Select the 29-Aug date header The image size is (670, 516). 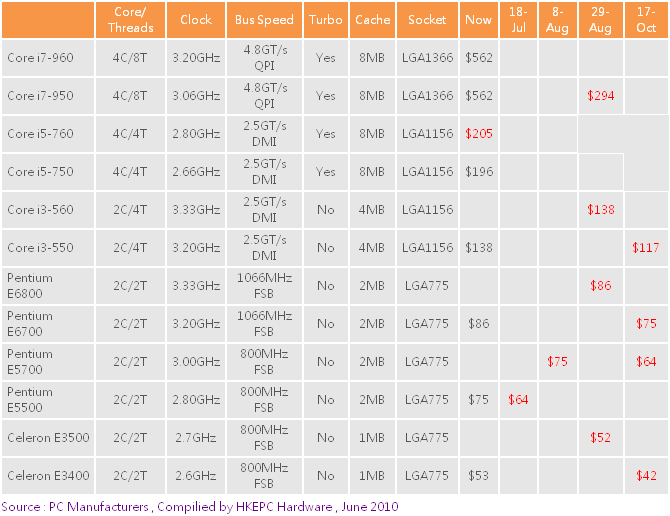pos(600,20)
